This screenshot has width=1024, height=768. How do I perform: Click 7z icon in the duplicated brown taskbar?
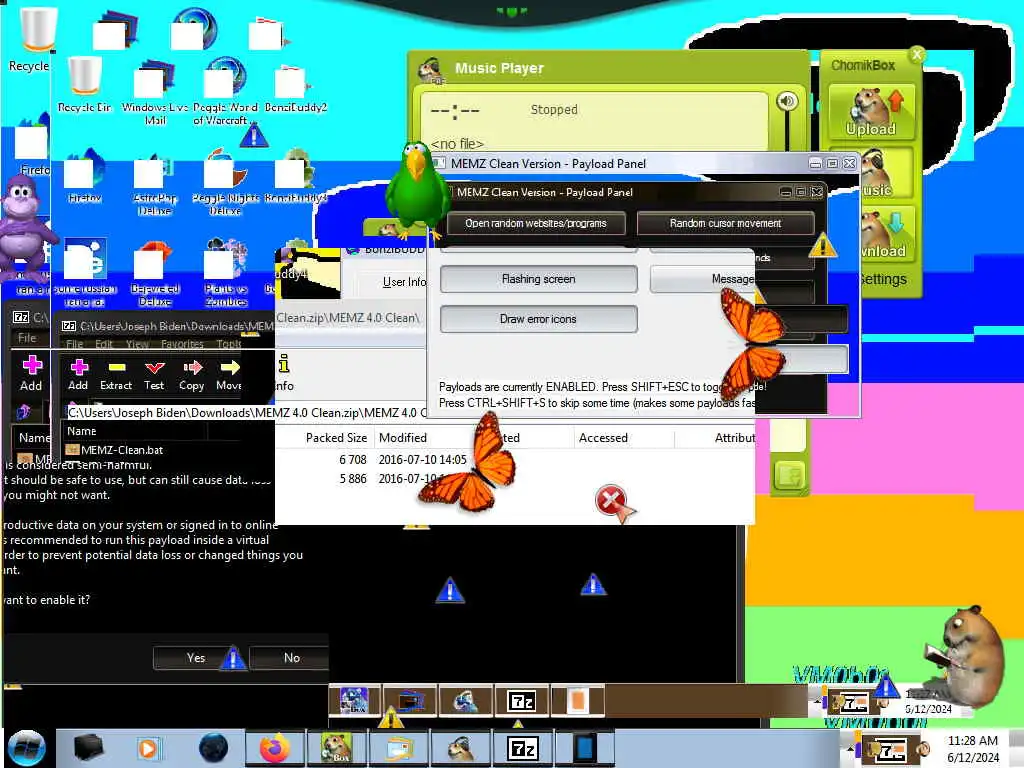522,701
